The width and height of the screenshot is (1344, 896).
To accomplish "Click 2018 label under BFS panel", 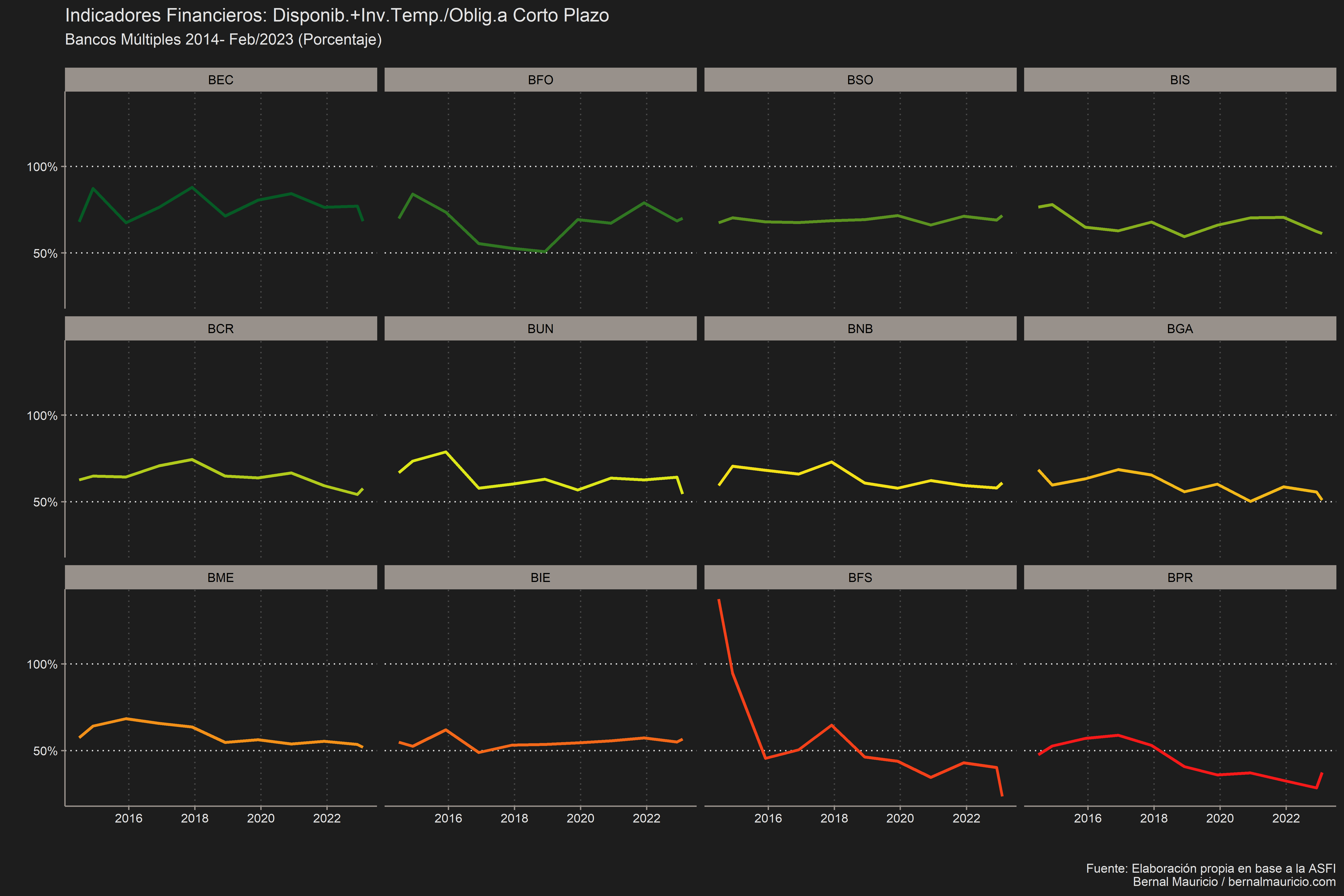I will tap(834, 818).
